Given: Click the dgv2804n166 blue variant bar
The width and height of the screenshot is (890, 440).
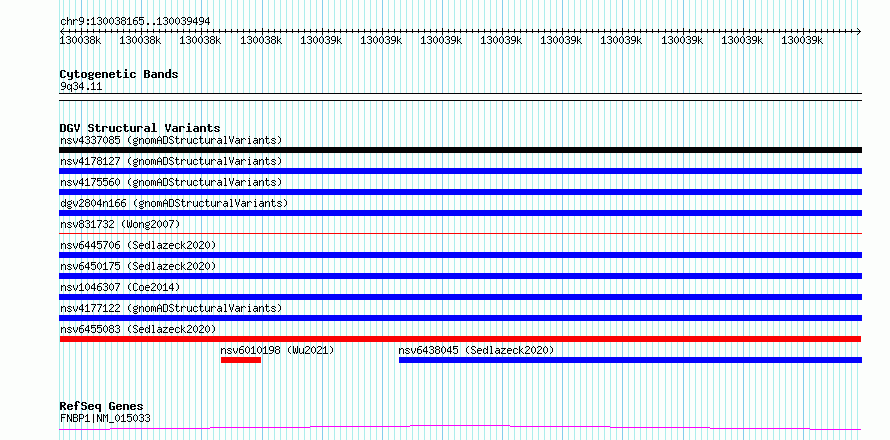Looking at the screenshot, I should click(460, 213).
